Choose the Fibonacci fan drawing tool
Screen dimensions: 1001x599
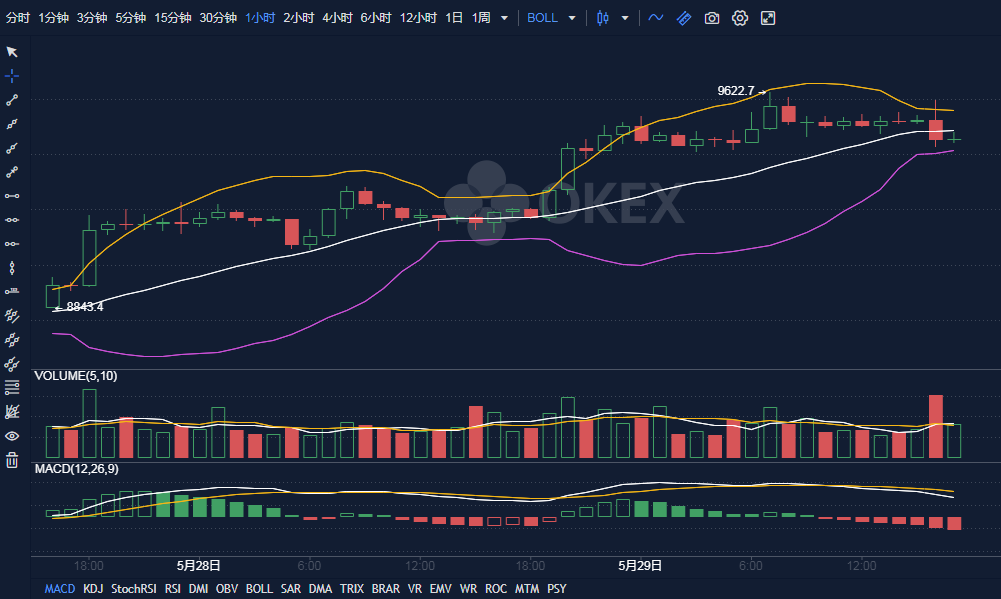click(11, 412)
